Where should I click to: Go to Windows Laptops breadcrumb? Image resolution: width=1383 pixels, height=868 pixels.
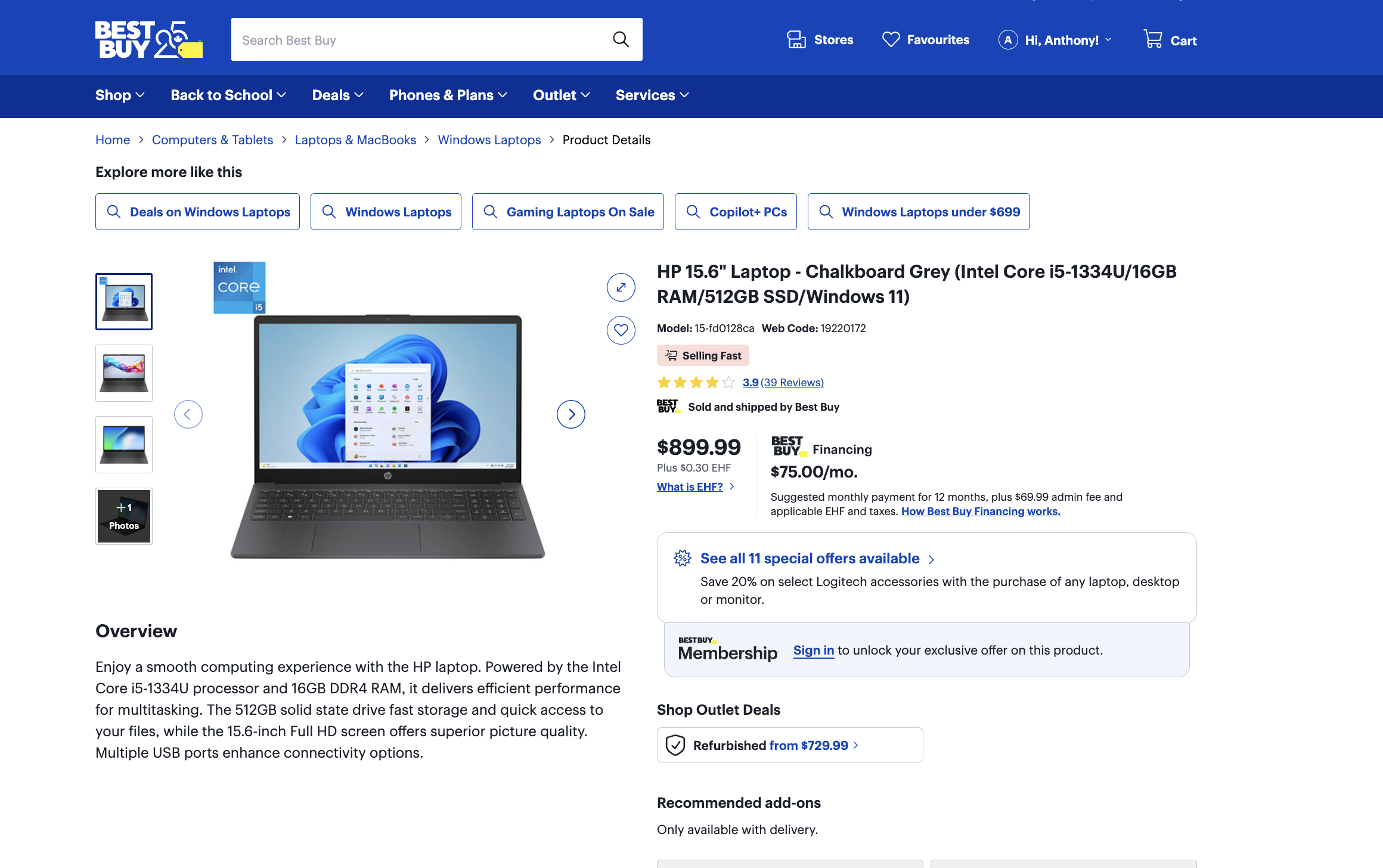[489, 140]
